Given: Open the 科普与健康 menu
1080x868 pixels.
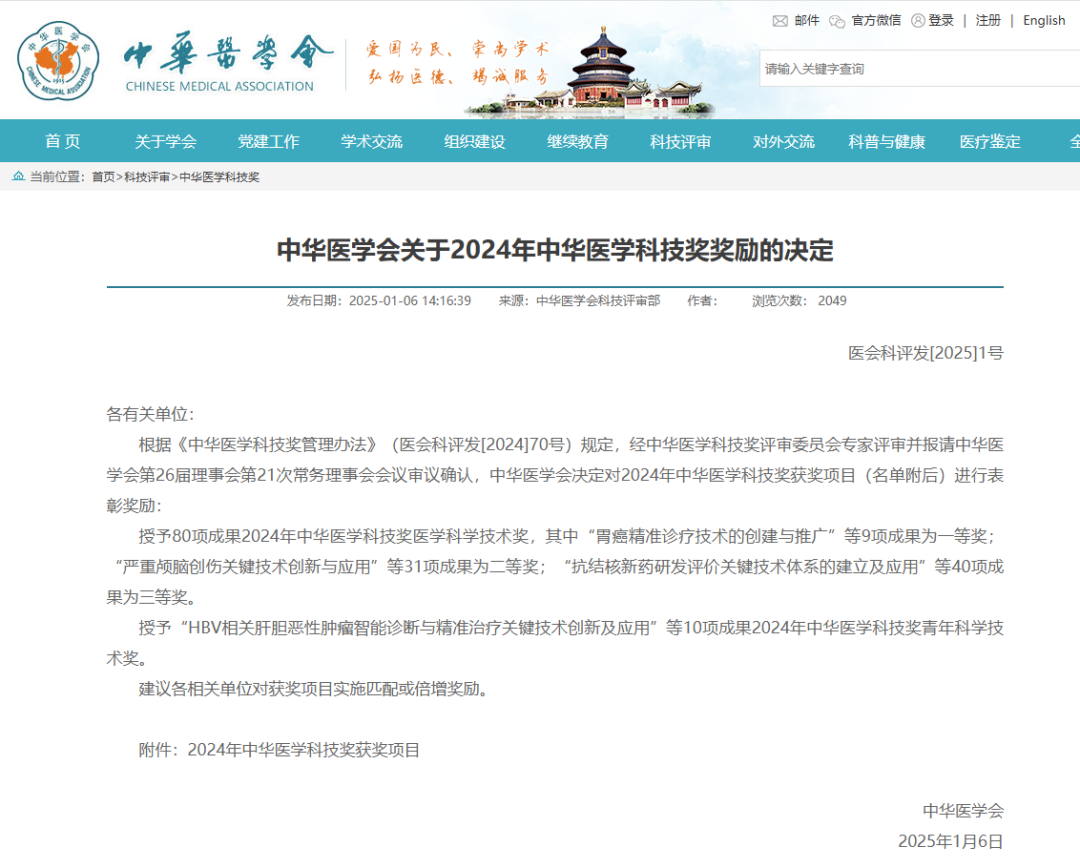Looking at the screenshot, I should point(886,141).
